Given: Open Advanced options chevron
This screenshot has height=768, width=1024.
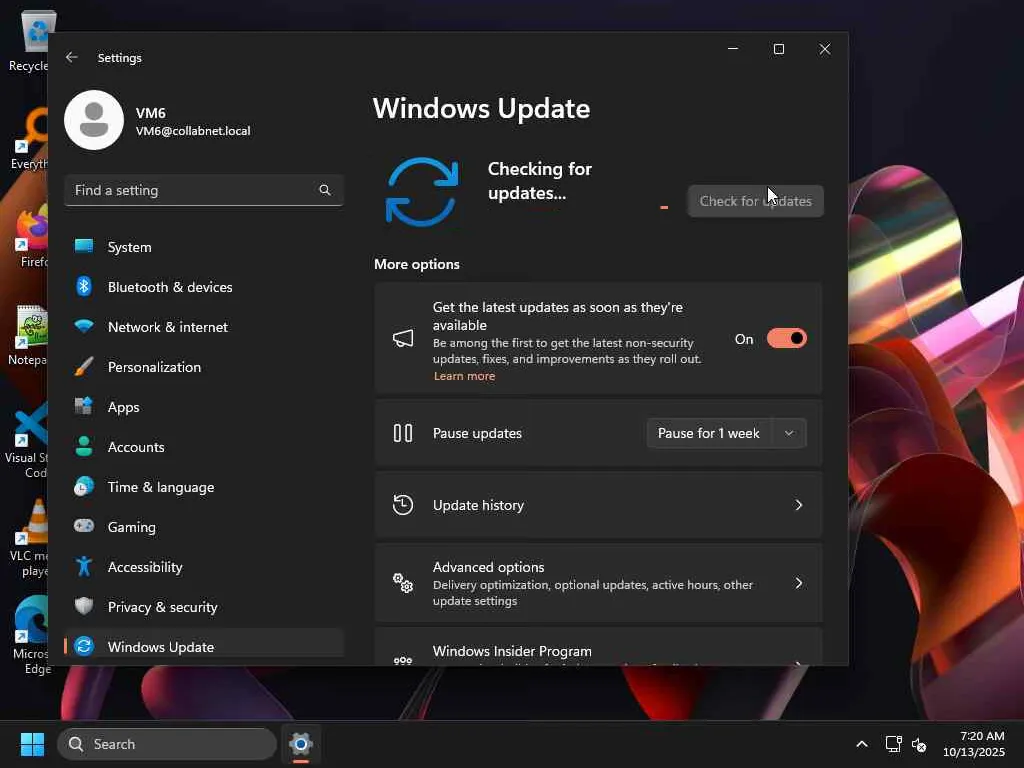Looking at the screenshot, I should 799,583.
